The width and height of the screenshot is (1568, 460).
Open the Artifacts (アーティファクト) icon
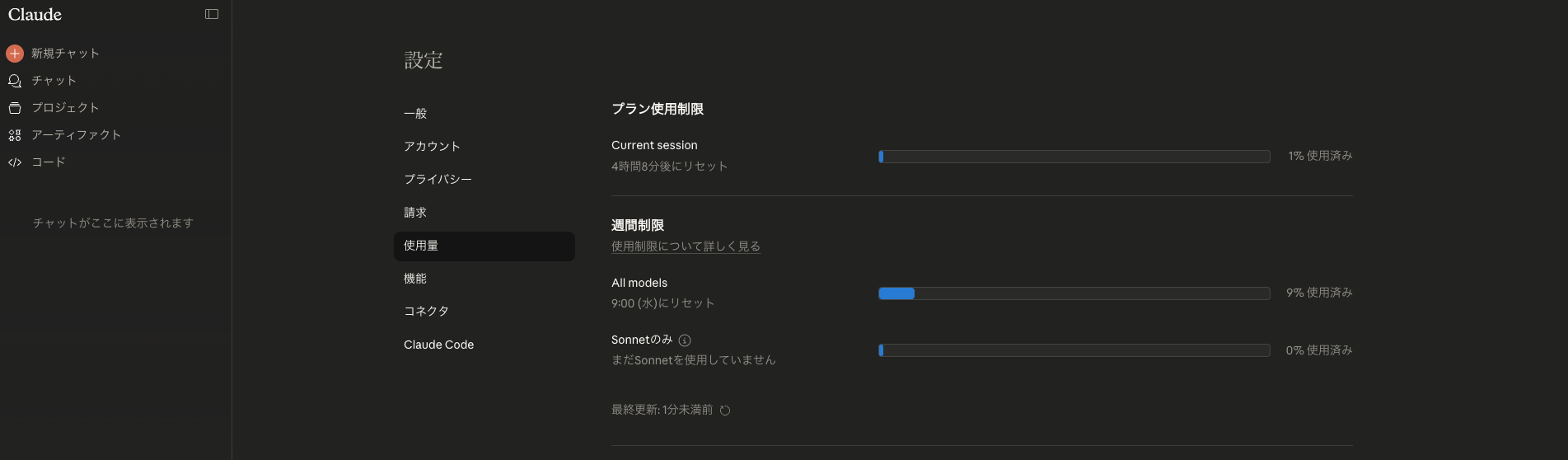point(15,135)
